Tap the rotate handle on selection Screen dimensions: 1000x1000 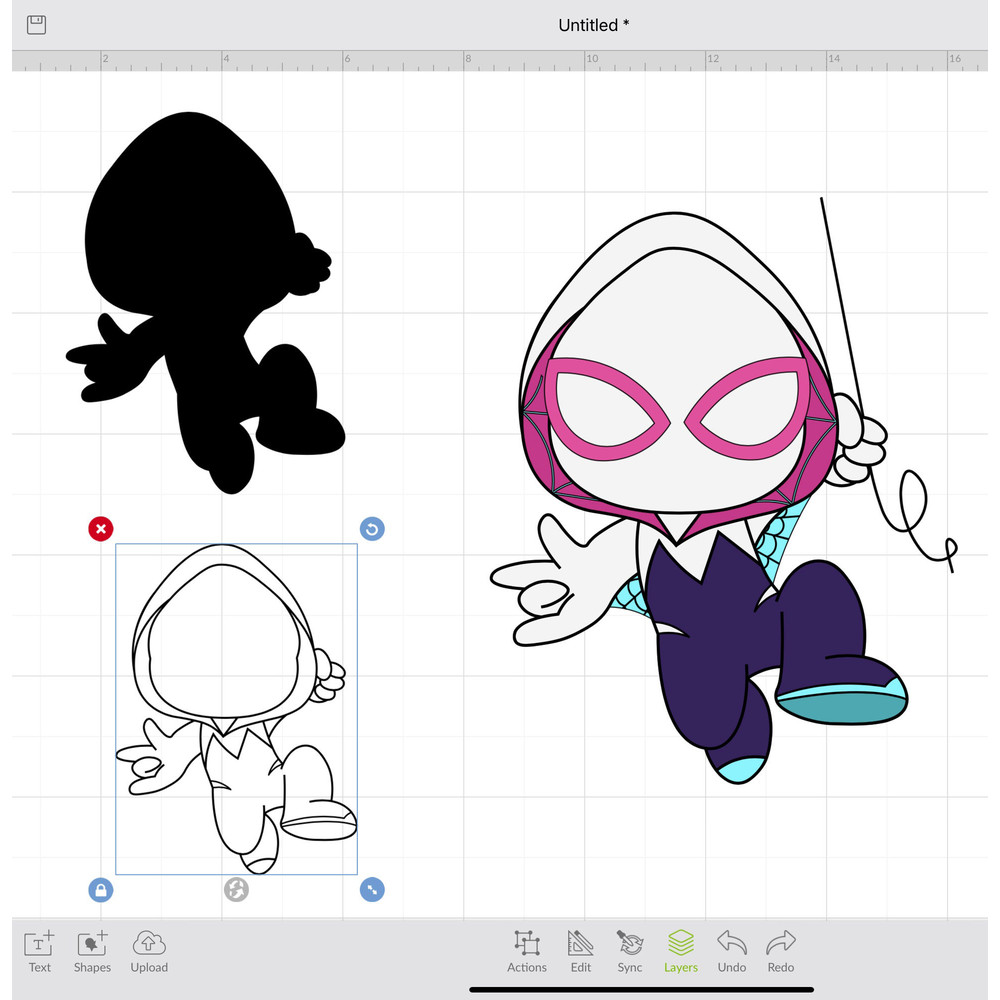372,529
